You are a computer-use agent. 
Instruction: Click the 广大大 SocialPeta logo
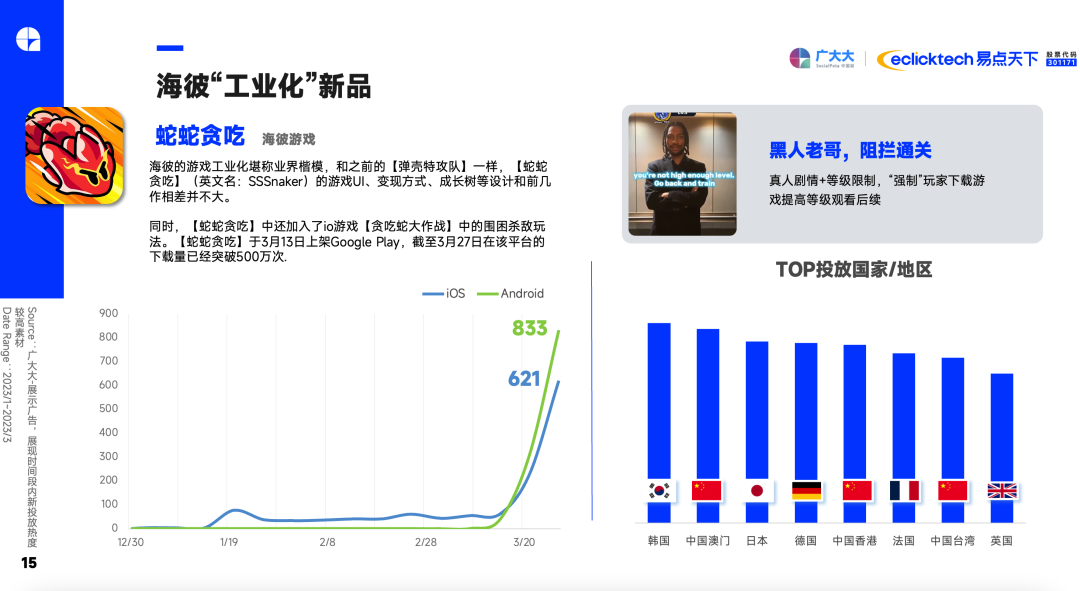[822, 59]
